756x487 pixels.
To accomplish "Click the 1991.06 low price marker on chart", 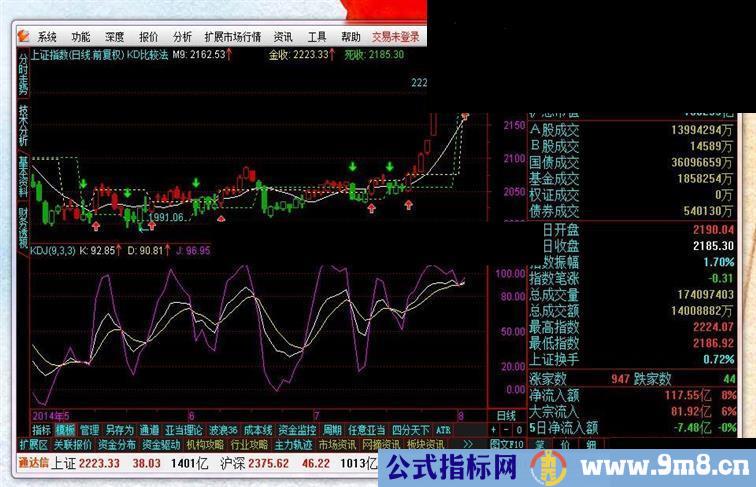I will tap(166, 217).
